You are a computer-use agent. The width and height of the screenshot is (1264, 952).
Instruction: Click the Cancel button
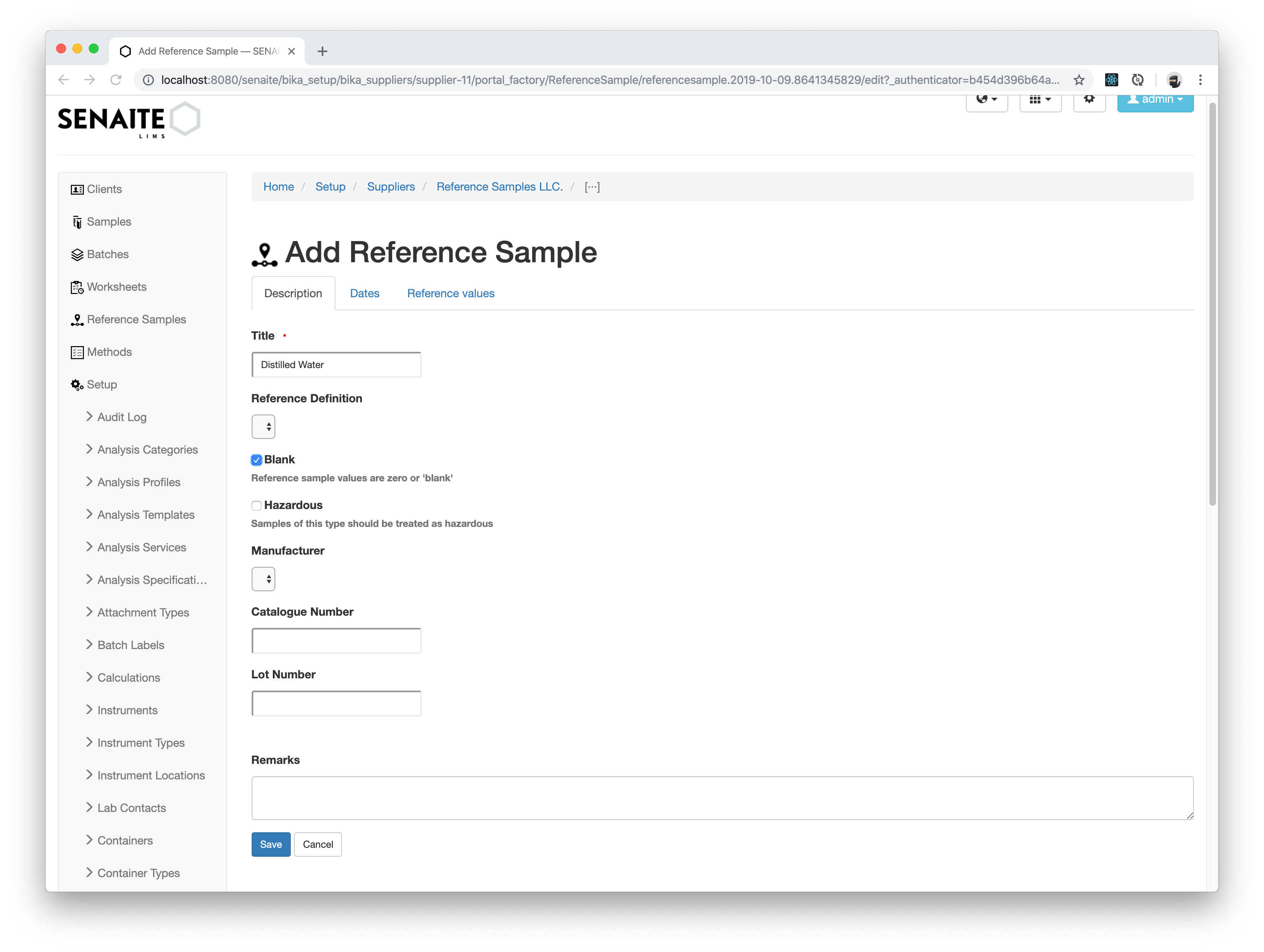click(318, 845)
